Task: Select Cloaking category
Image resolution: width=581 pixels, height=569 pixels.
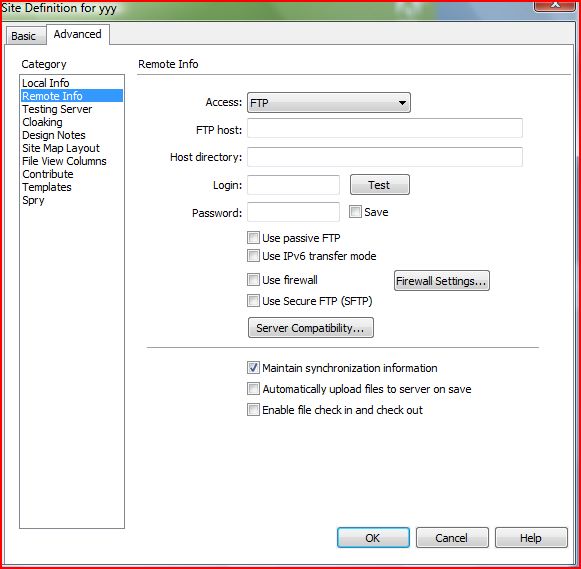Action: click(42, 122)
